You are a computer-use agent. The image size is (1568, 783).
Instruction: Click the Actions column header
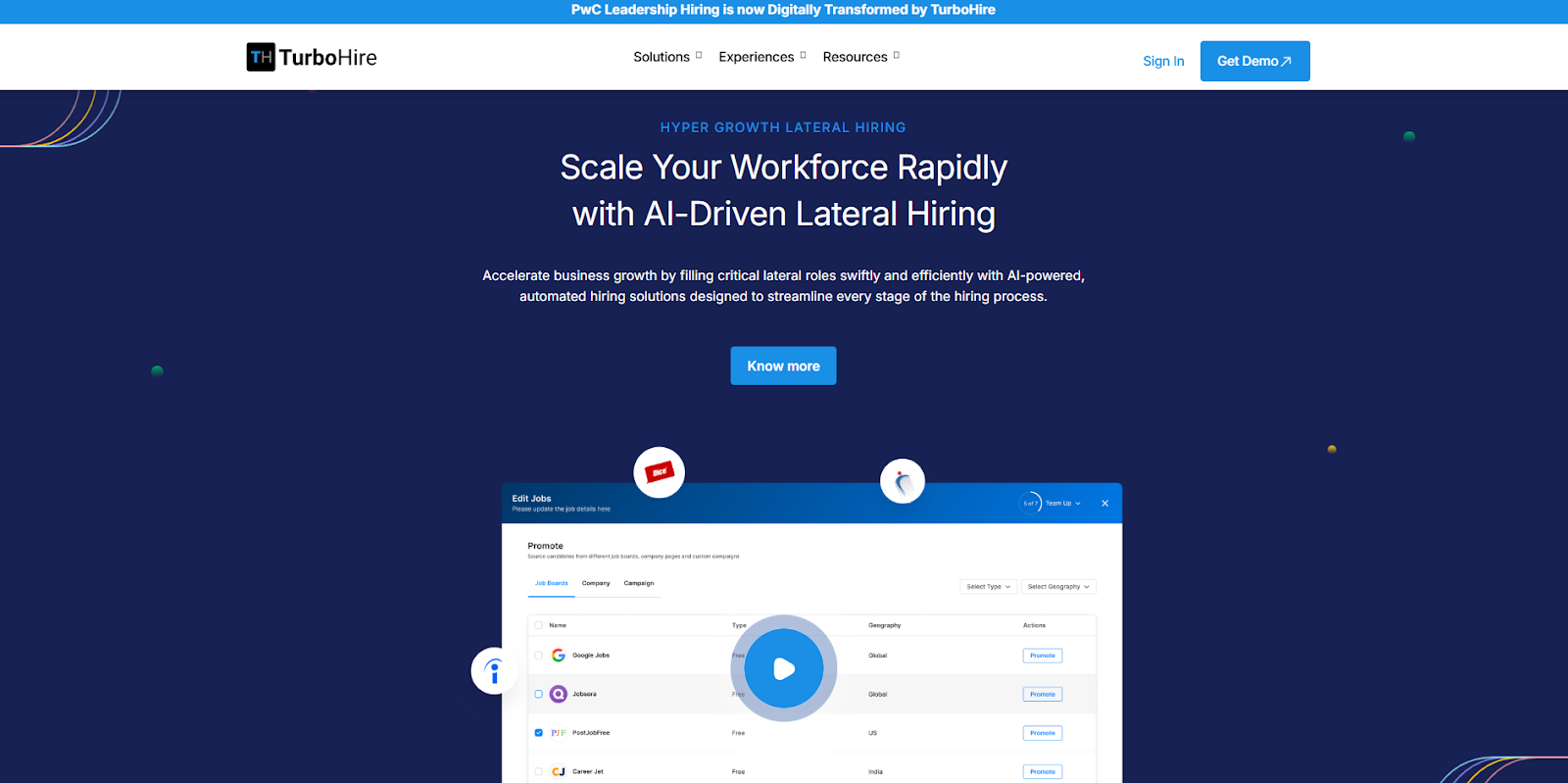pos(1034,625)
